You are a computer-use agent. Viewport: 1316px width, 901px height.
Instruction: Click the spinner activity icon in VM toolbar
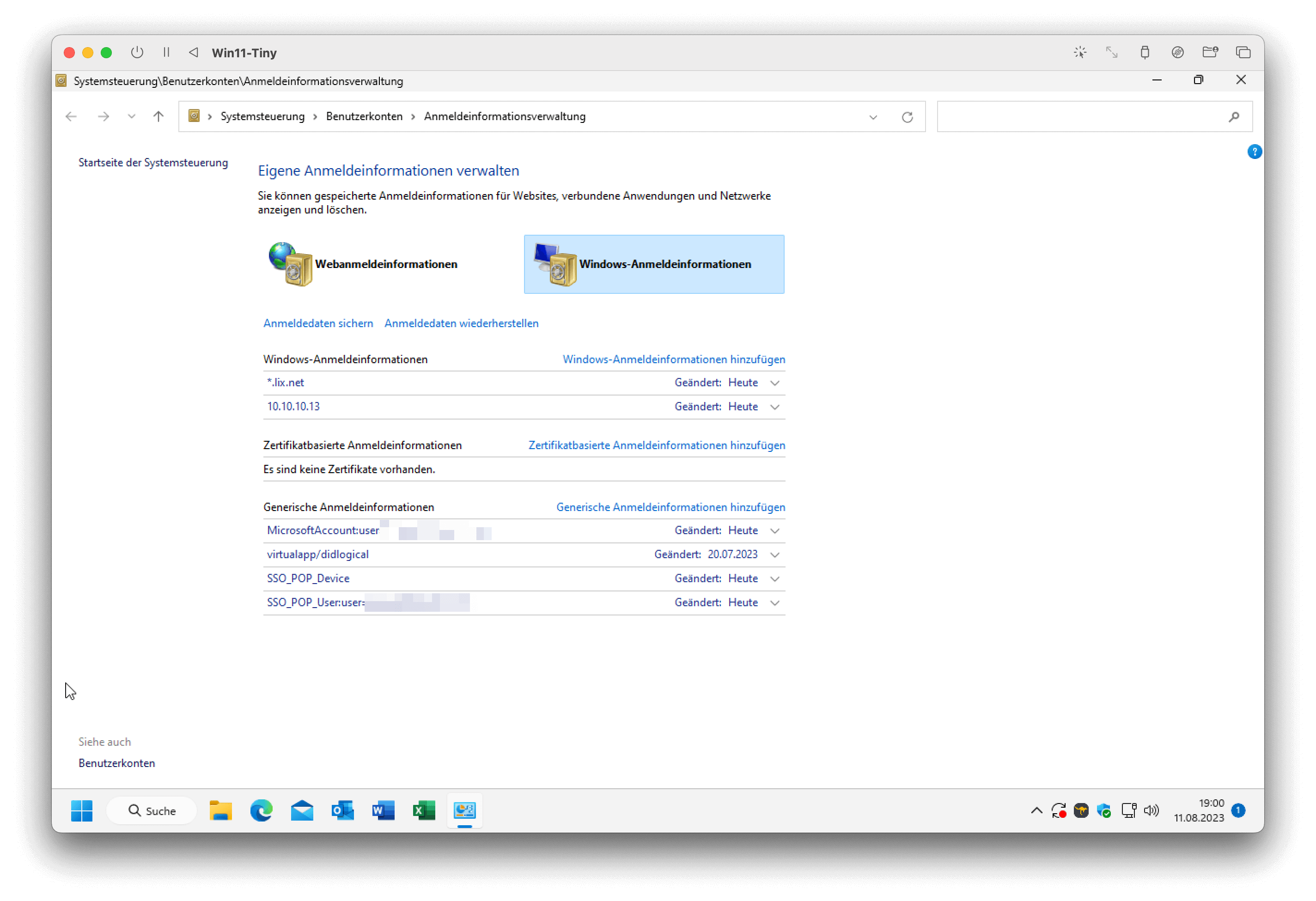[1080, 53]
